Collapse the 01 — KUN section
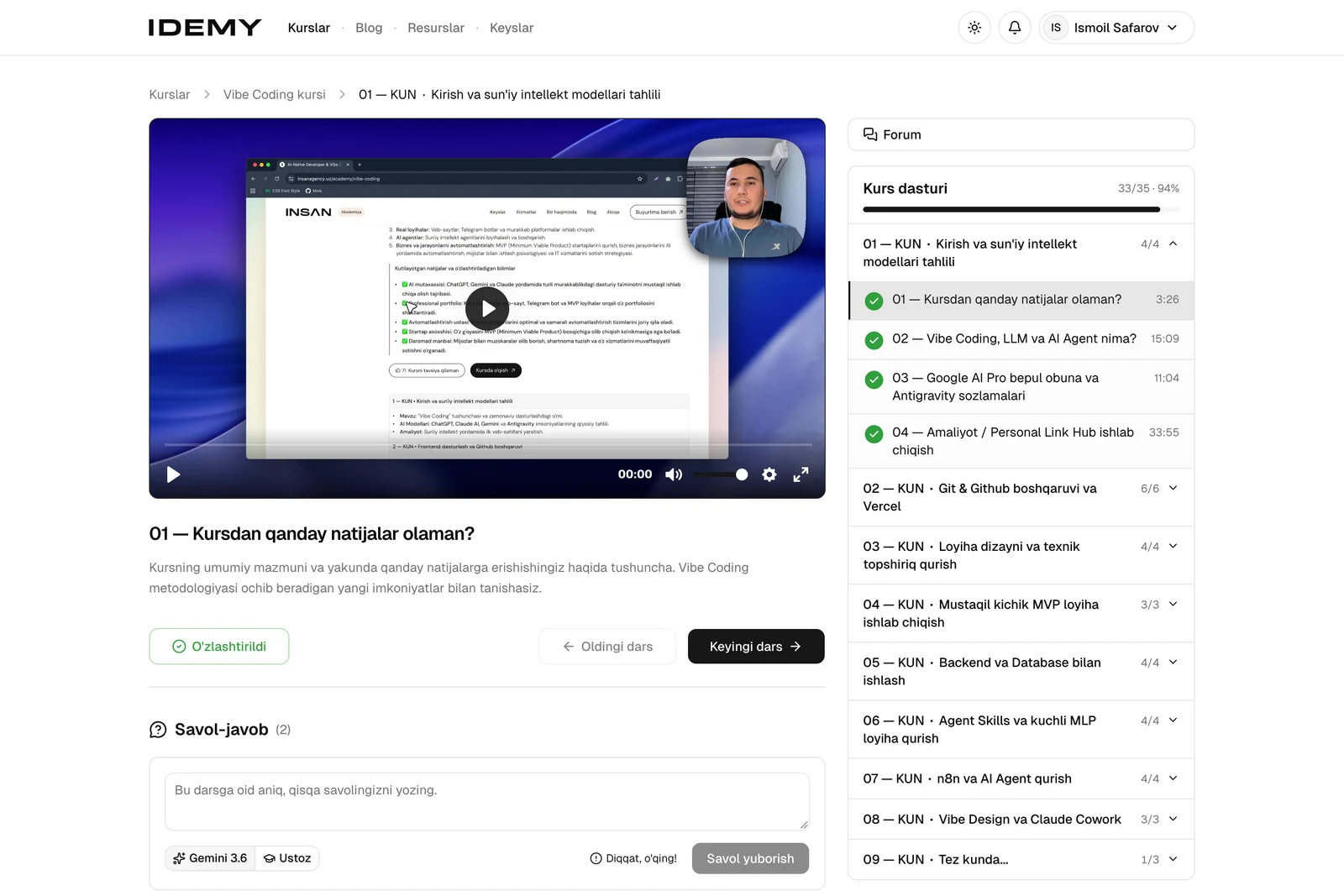 [x=1021, y=253]
